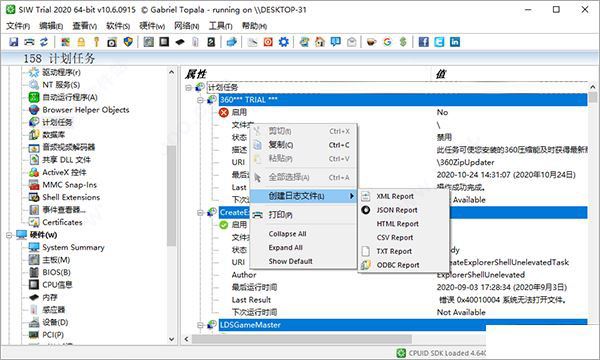Click the key icon in the toolbar
600x360 pixels.
click(x=96, y=42)
